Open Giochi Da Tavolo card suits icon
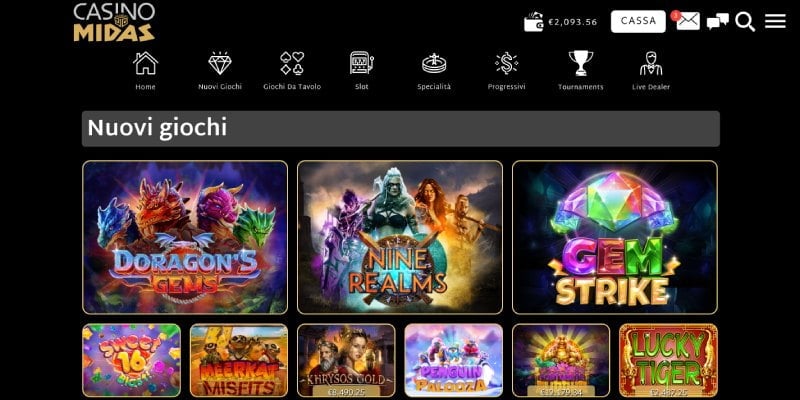 pos(292,63)
